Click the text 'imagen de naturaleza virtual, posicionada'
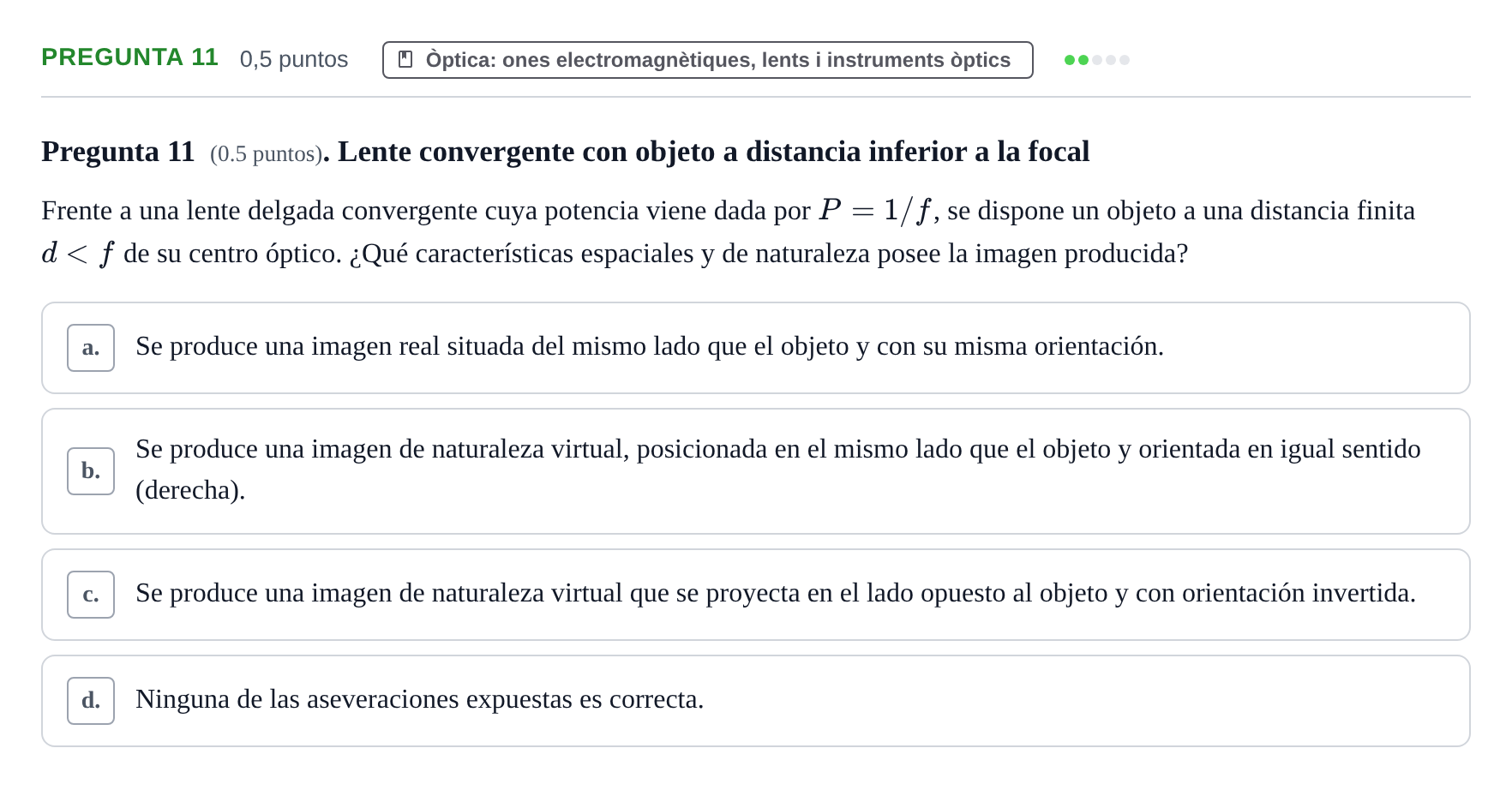The height and width of the screenshot is (790, 1512). click(539, 449)
